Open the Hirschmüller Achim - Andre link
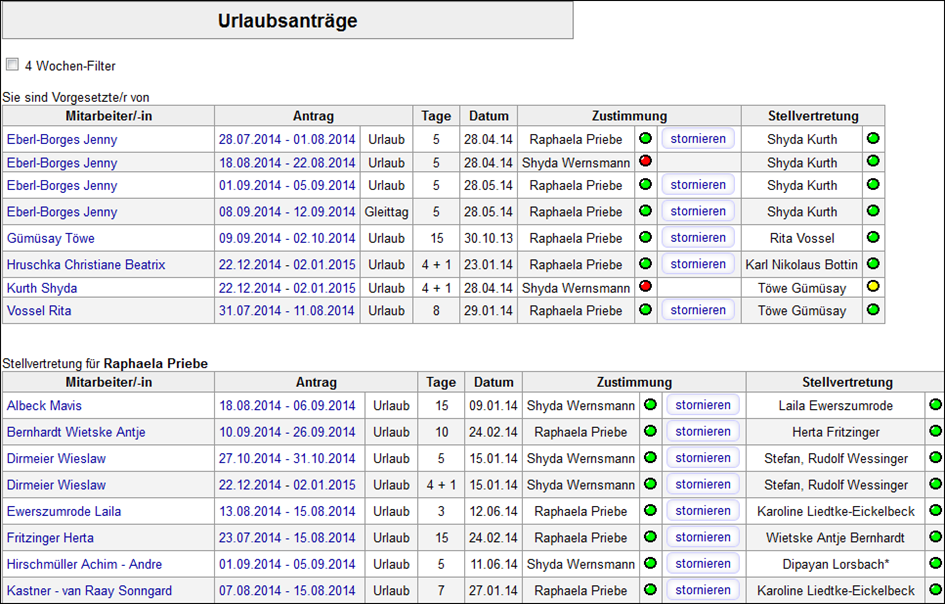The height and width of the screenshot is (604, 945). [84, 564]
